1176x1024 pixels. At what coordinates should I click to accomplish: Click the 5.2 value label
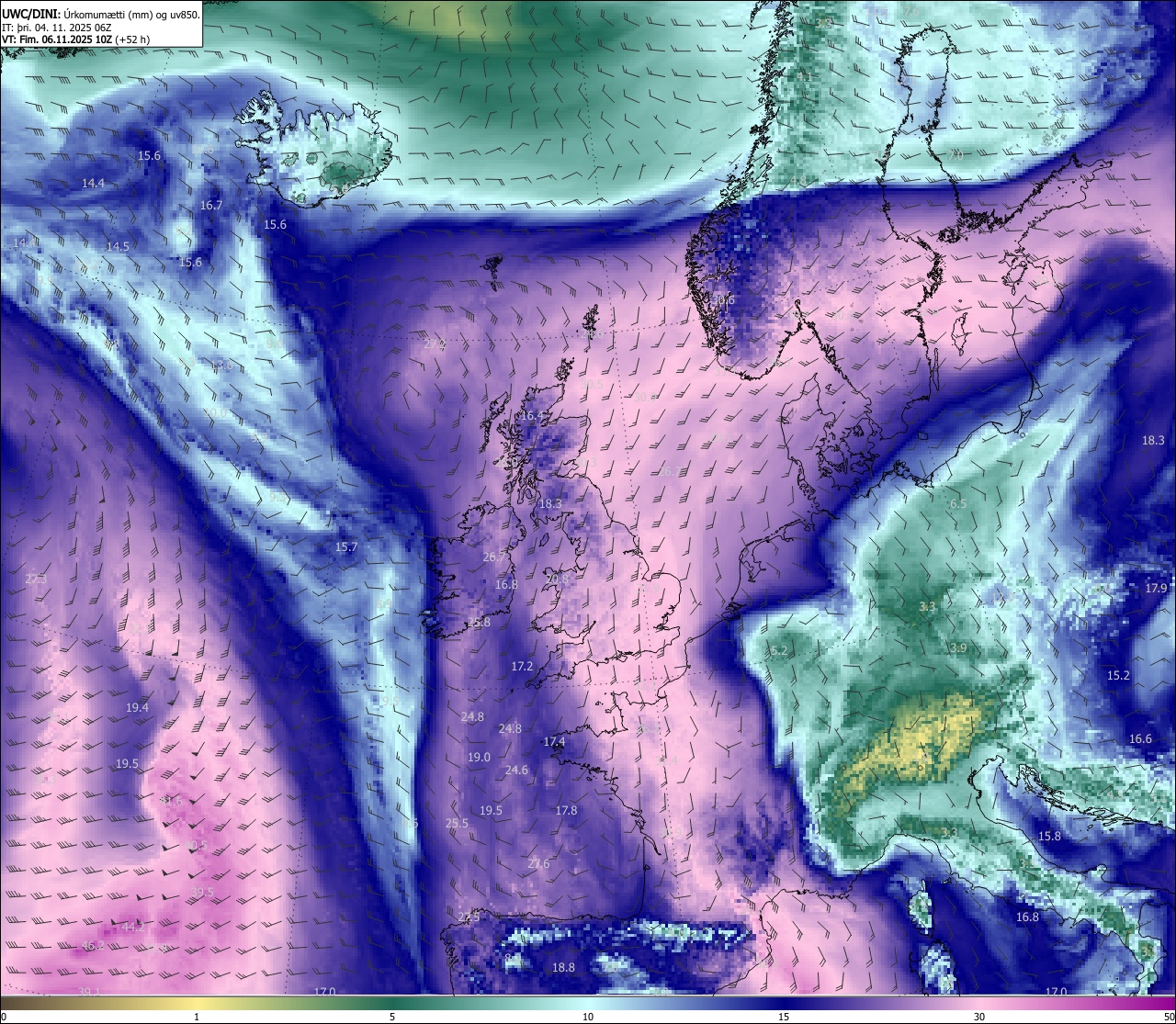[x=780, y=652]
